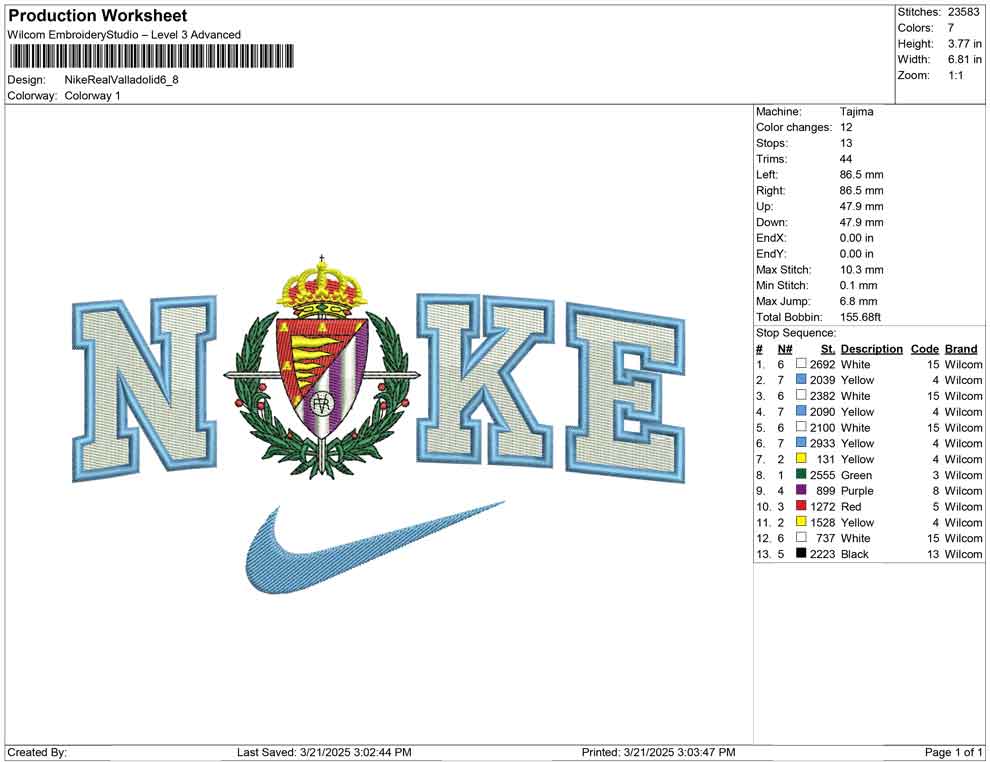This screenshot has width=990, height=762.
Task: Click the blue swatch in stop 4
Action: pos(801,411)
